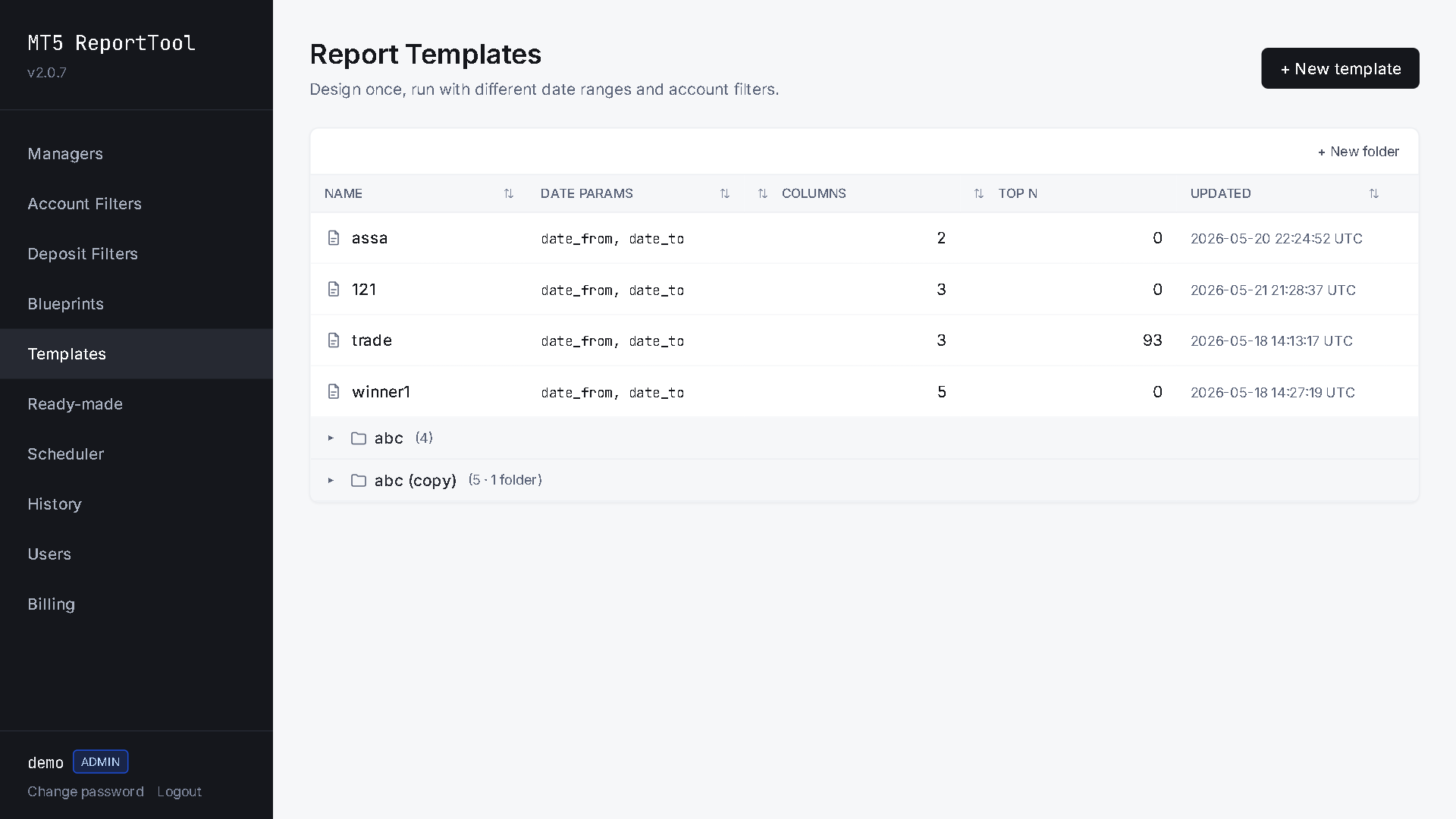This screenshot has height=819, width=1456.
Task: Sort by Date Params column arrows
Action: [x=725, y=193]
